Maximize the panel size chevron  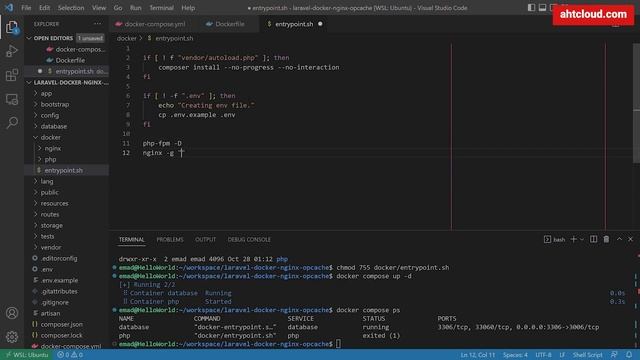pyautogui.click(x=619, y=239)
